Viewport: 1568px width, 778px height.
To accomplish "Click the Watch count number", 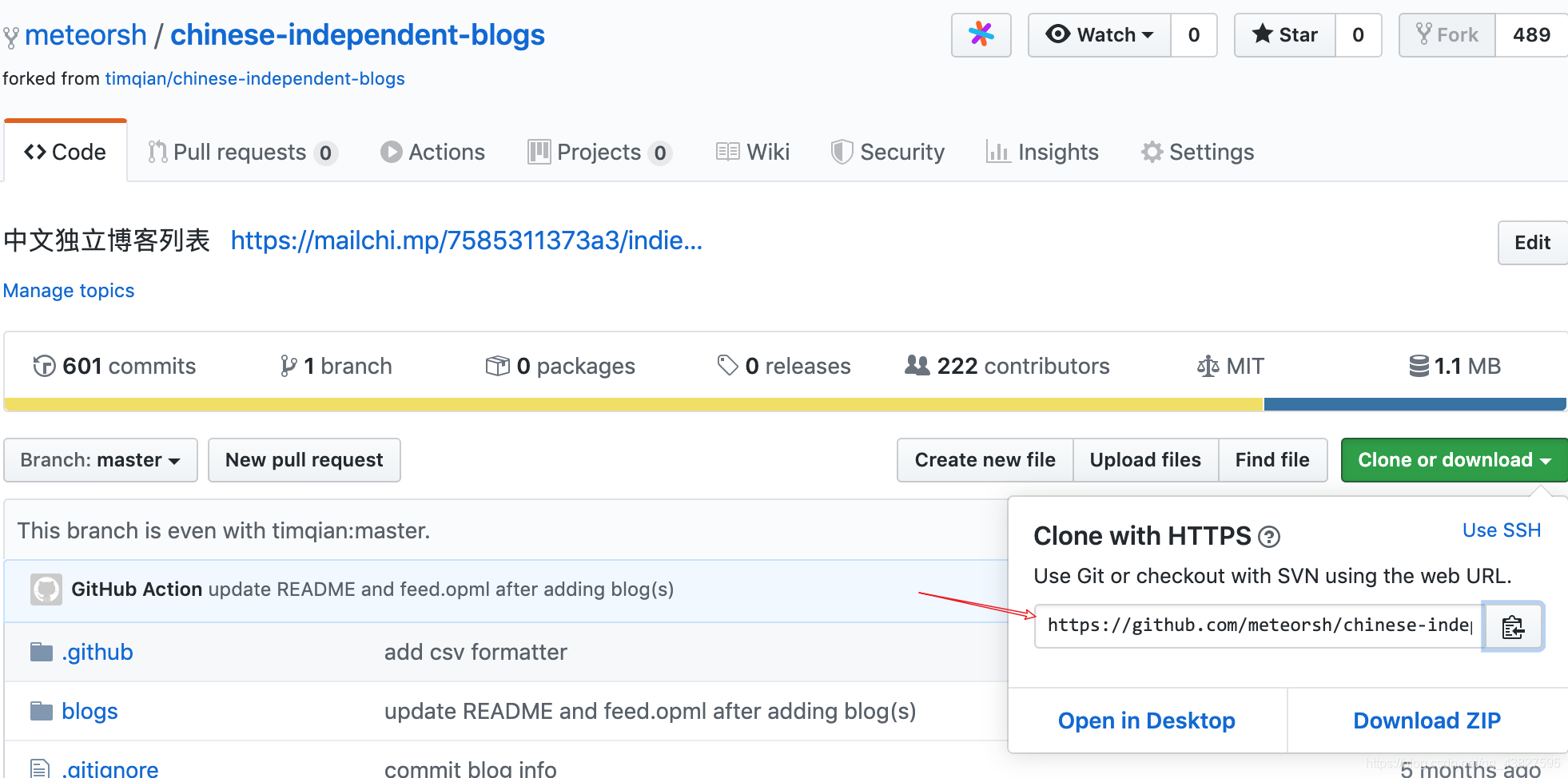I will [x=1194, y=34].
